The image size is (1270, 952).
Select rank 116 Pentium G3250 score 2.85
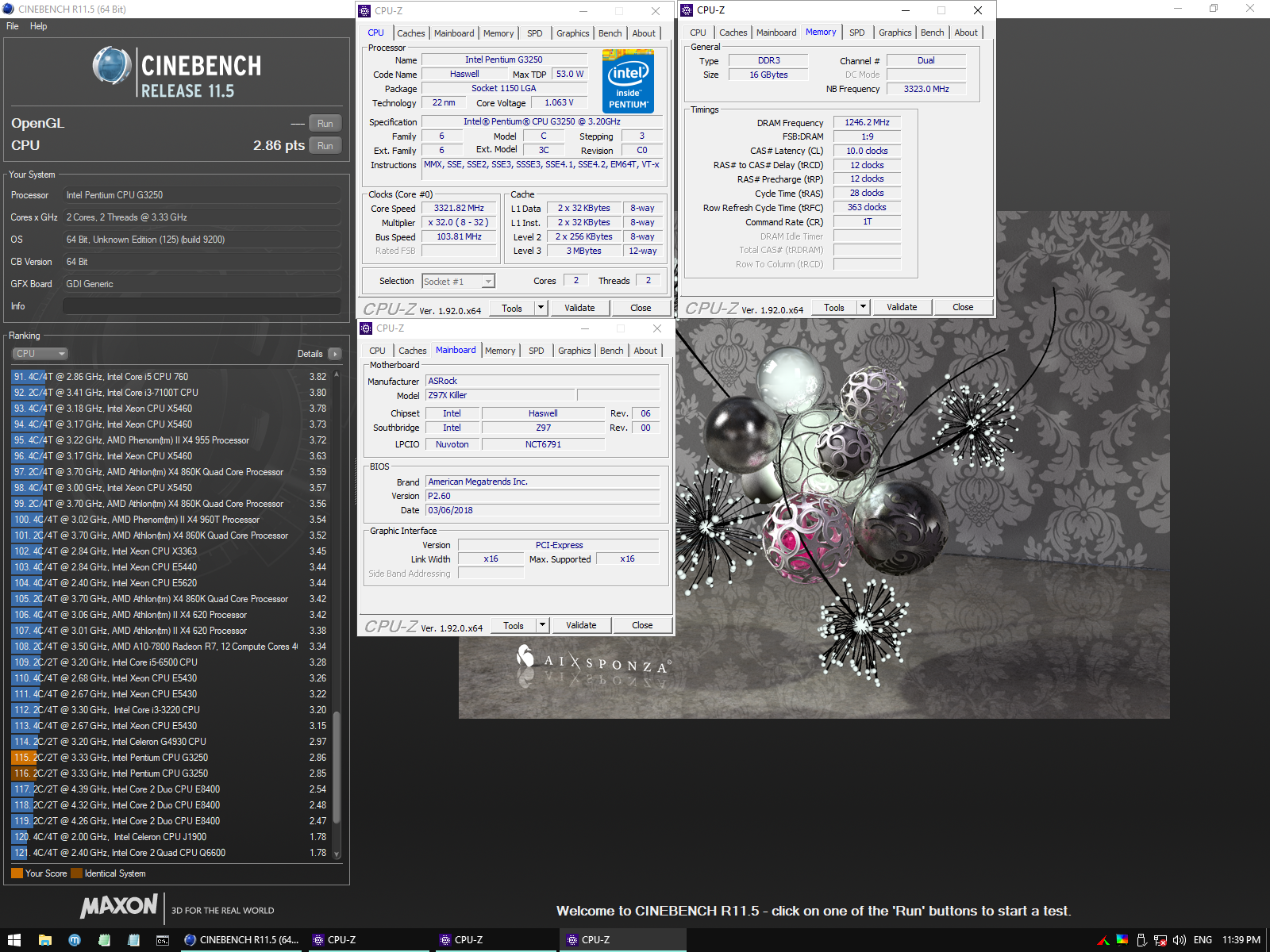point(171,773)
